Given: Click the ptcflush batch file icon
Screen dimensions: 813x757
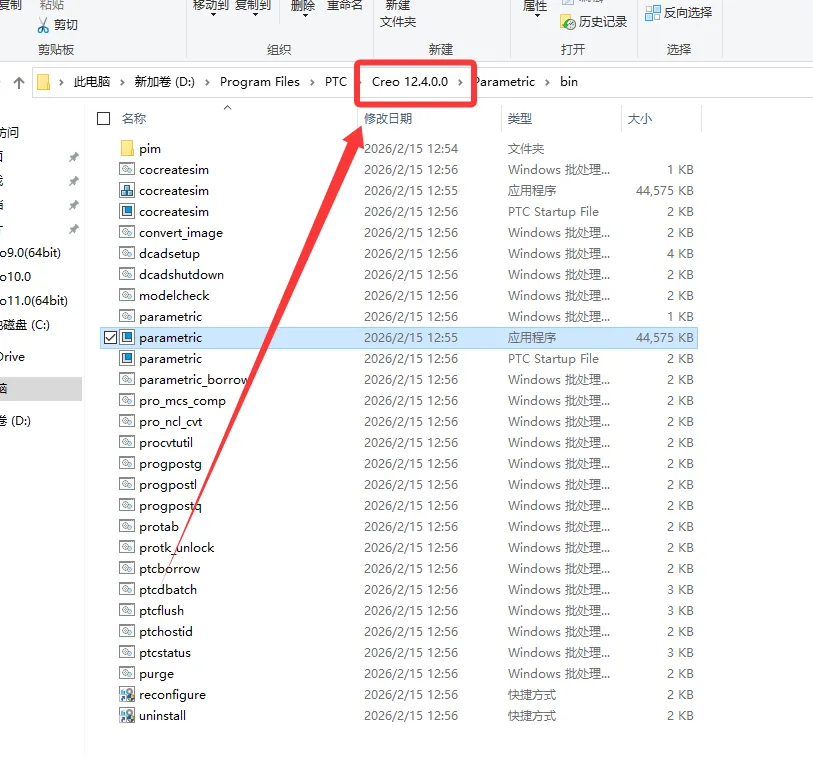Looking at the screenshot, I should click(x=127, y=610).
